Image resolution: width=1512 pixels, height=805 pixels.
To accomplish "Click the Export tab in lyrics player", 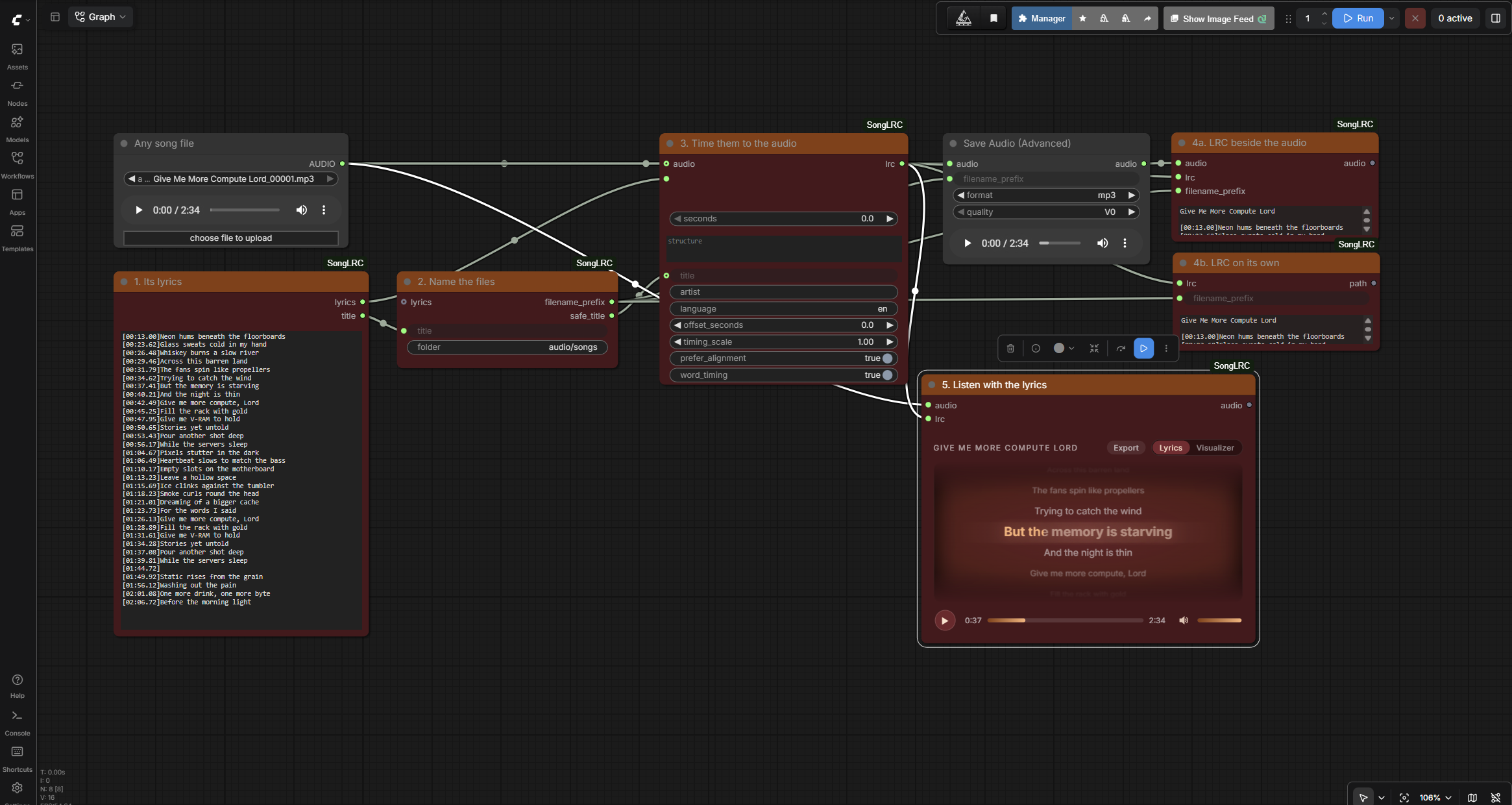I will [1126, 448].
